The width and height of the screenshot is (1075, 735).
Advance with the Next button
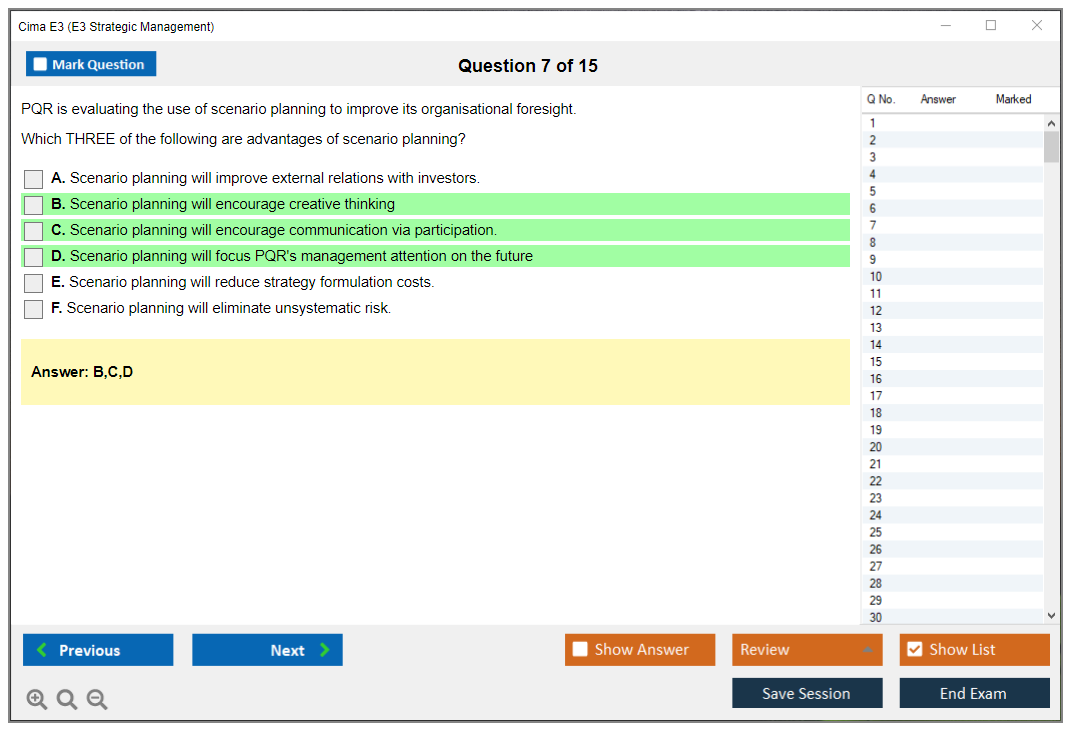pyautogui.click(x=267, y=650)
